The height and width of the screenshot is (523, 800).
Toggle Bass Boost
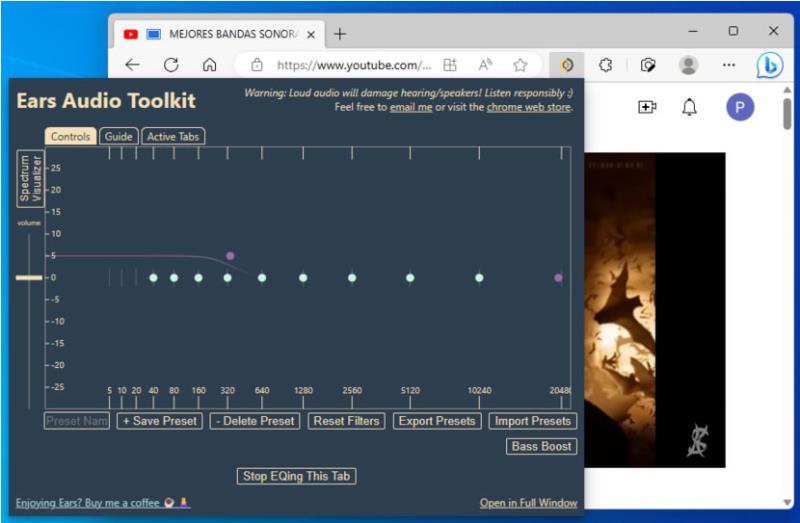coord(541,446)
